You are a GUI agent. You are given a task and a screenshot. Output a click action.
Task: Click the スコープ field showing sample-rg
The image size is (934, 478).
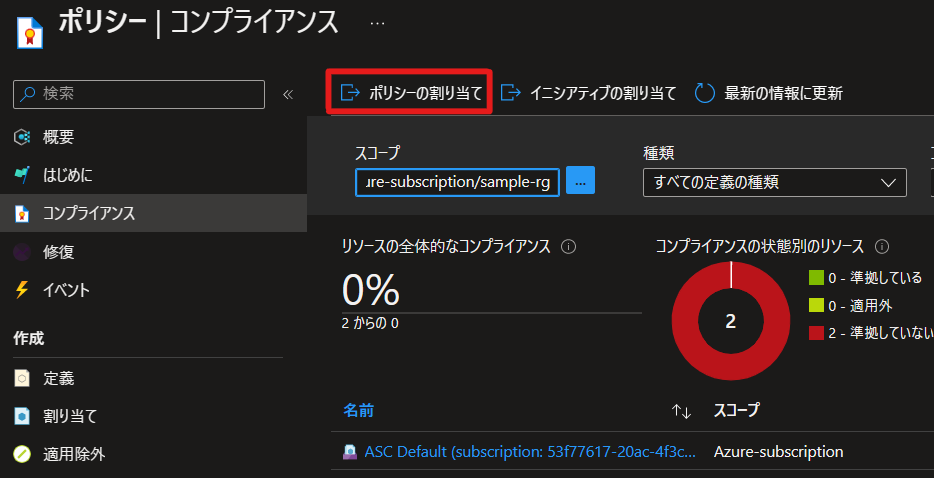tap(457, 182)
